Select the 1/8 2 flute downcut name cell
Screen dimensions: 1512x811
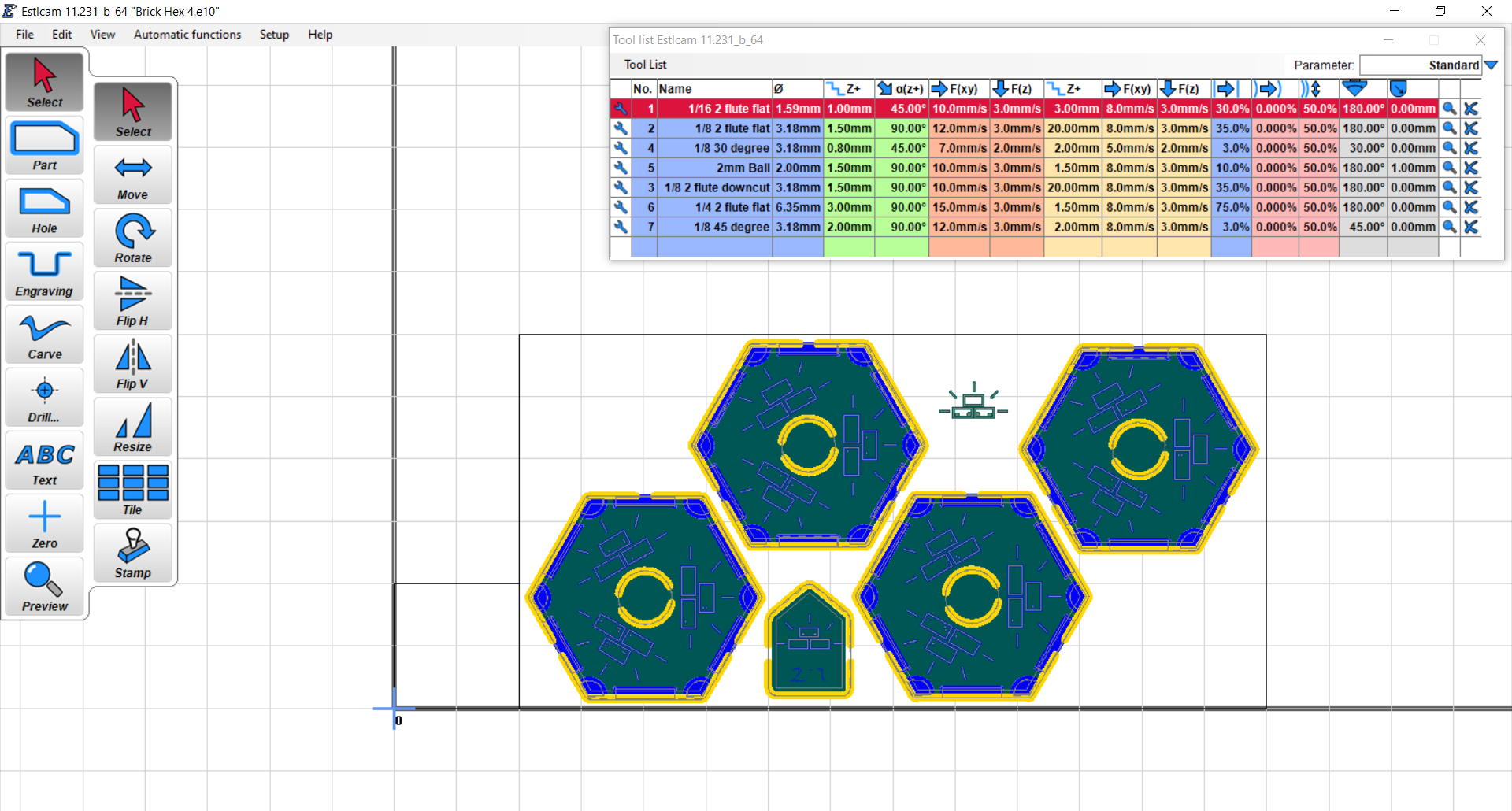(714, 187)
